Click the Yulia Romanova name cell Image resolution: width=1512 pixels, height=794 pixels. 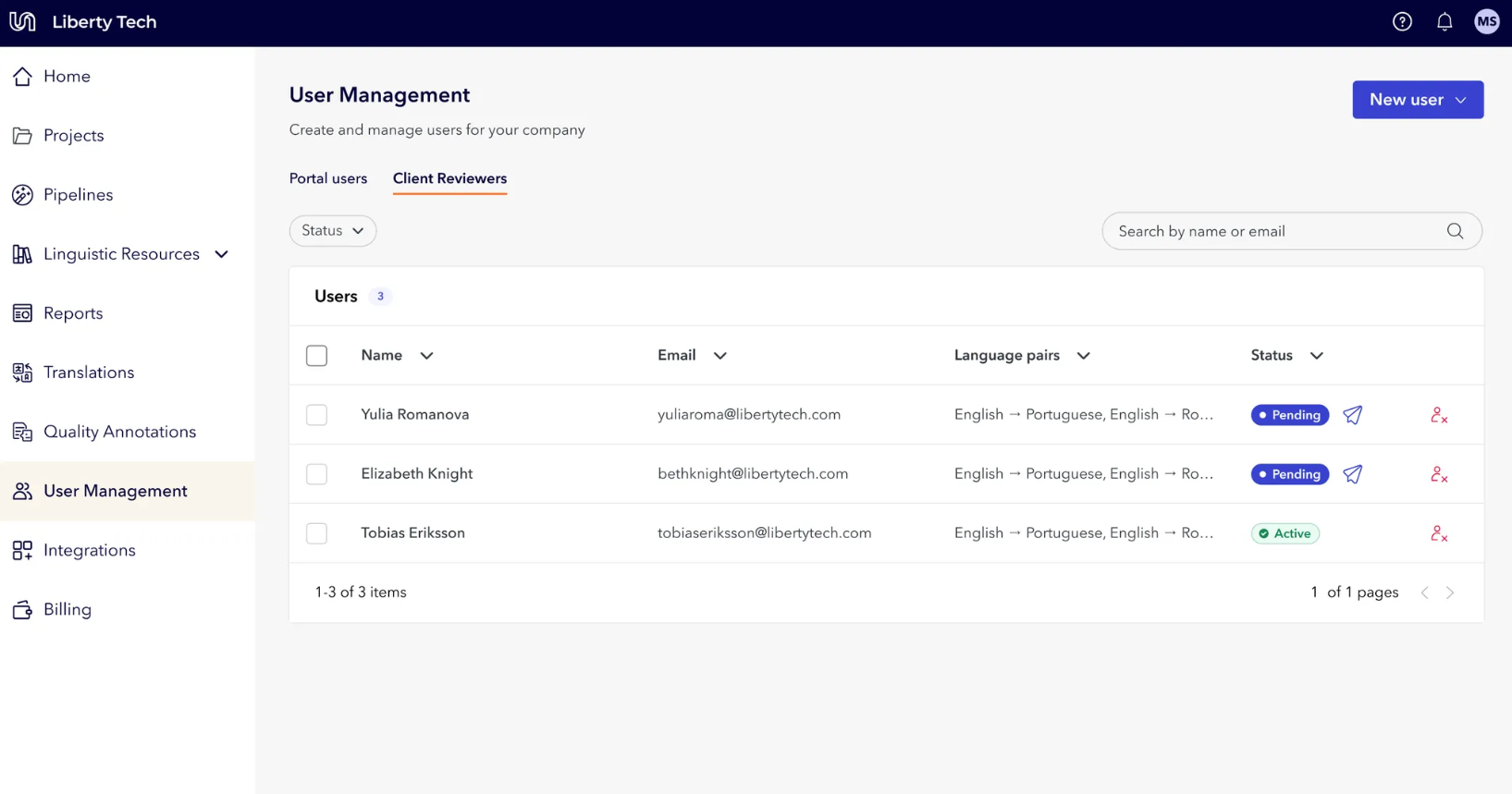point(415,414)
